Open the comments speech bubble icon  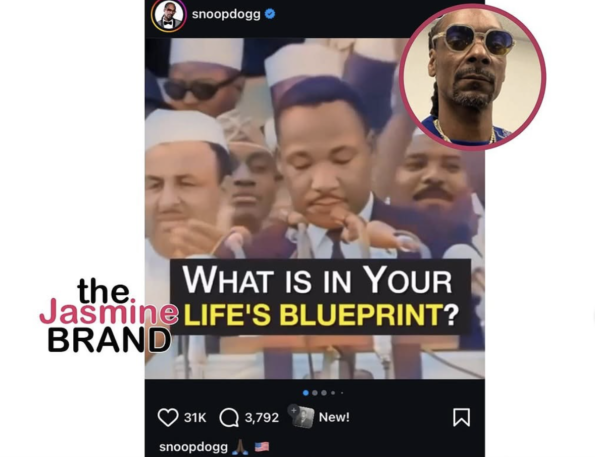click(229, 418)
